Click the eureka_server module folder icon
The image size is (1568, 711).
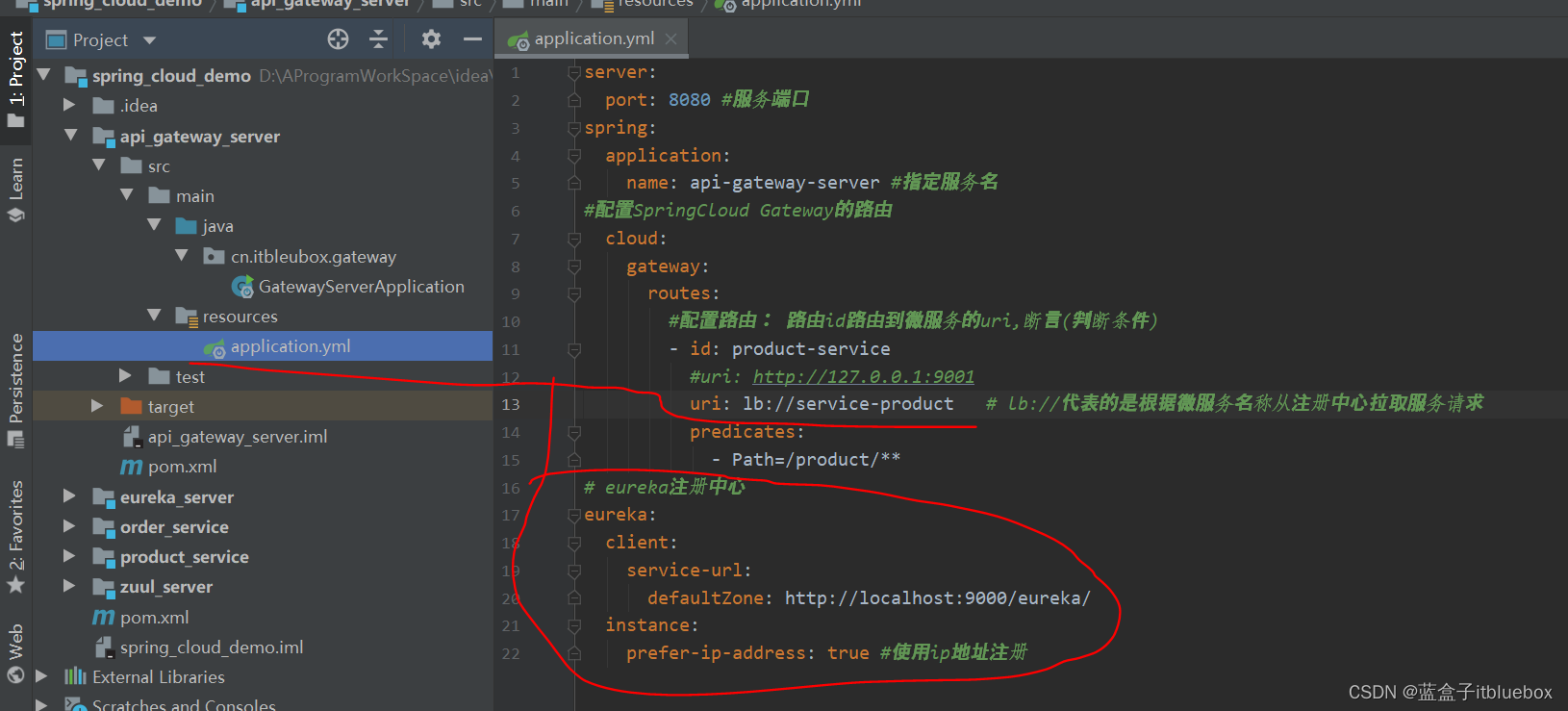tap(104, 496)
